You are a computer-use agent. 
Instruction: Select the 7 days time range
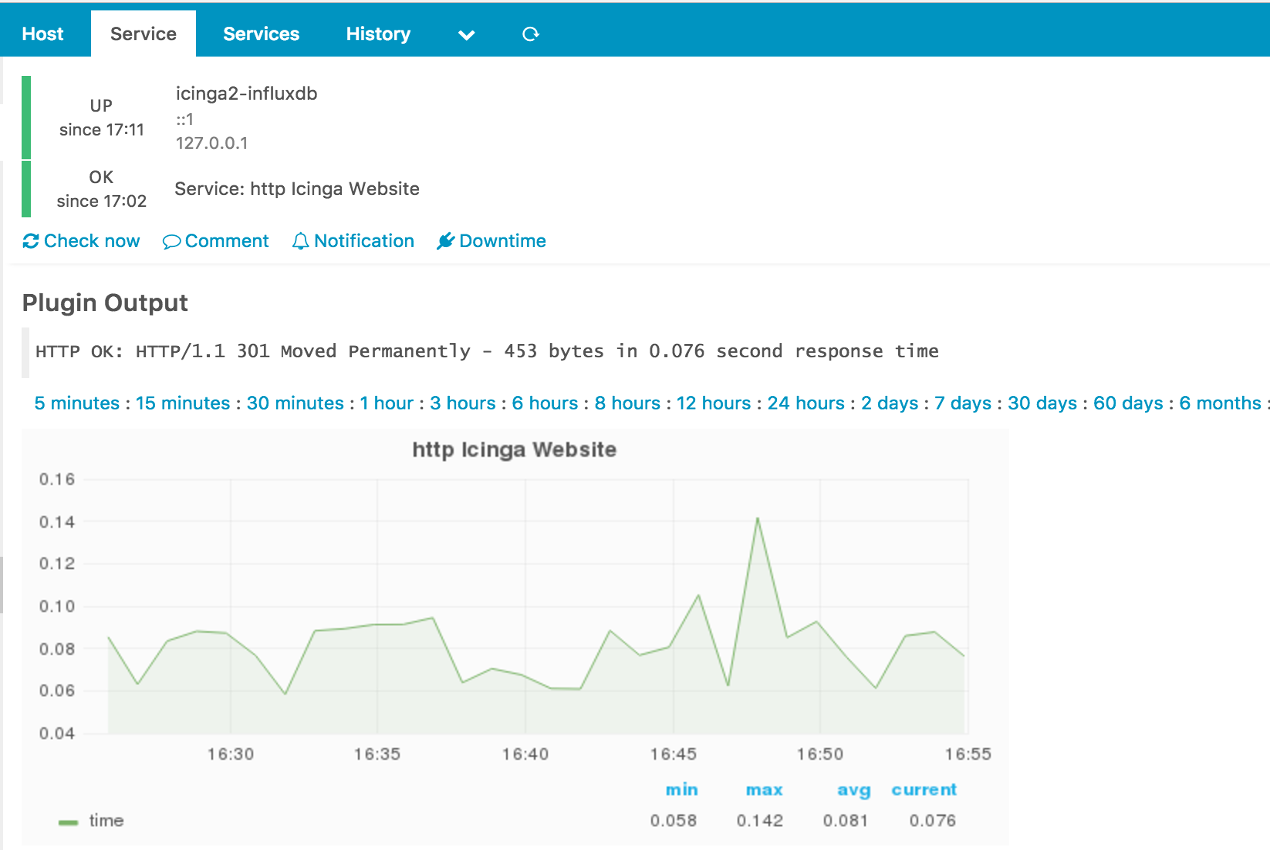(x=963, y=403)
